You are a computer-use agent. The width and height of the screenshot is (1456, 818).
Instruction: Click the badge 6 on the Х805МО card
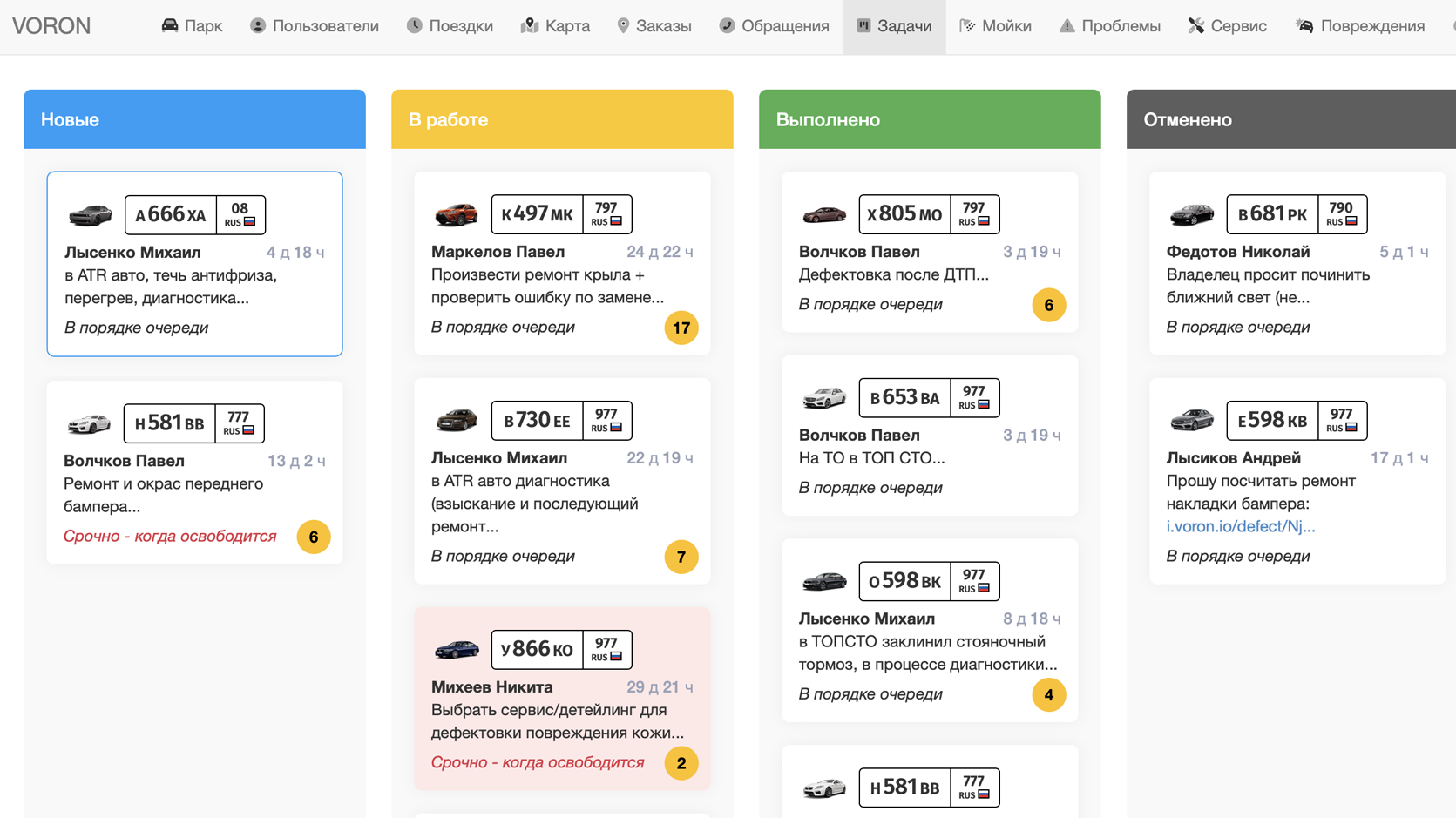(1049, 306)
